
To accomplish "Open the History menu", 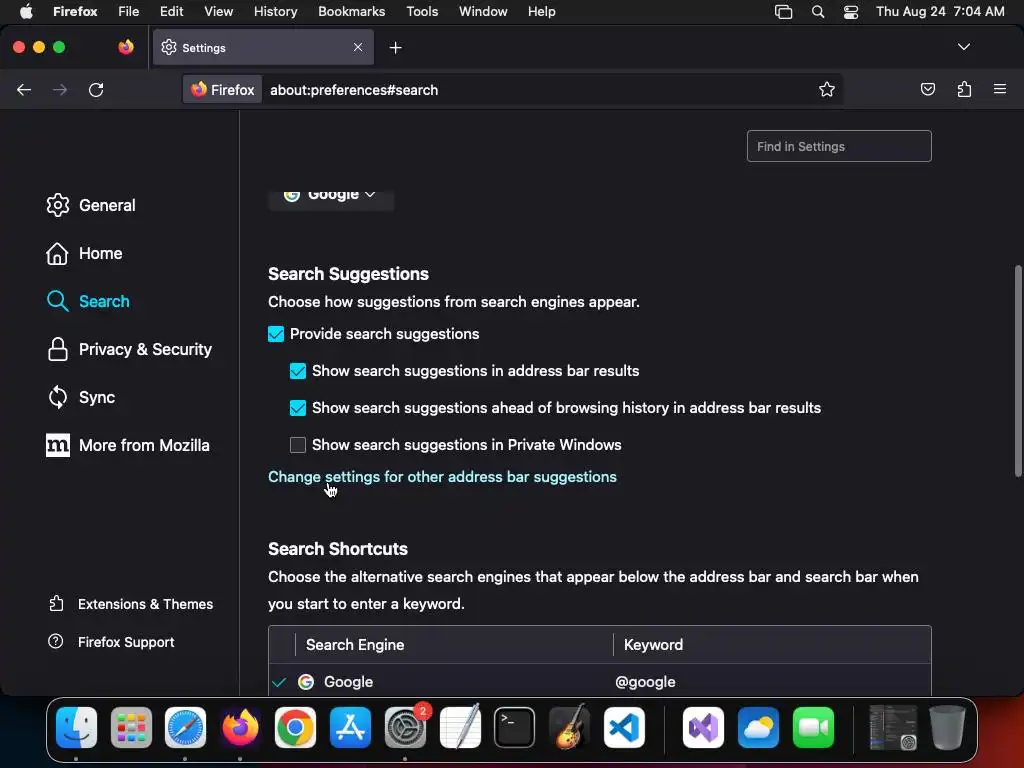I will [x=275, y=11].
